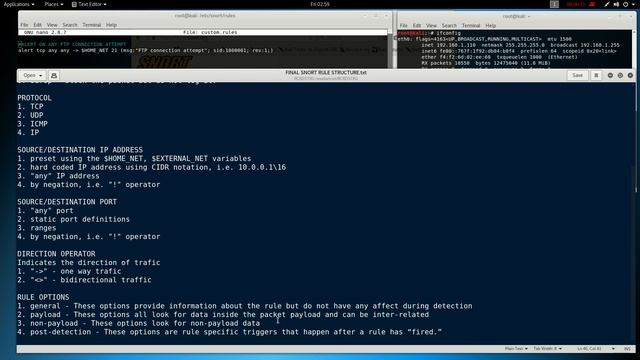Click the line about '<>' bidirectional traffic
Image resolution: width=640 pixels, height=360 pixels.
click(x=84, y=280)
